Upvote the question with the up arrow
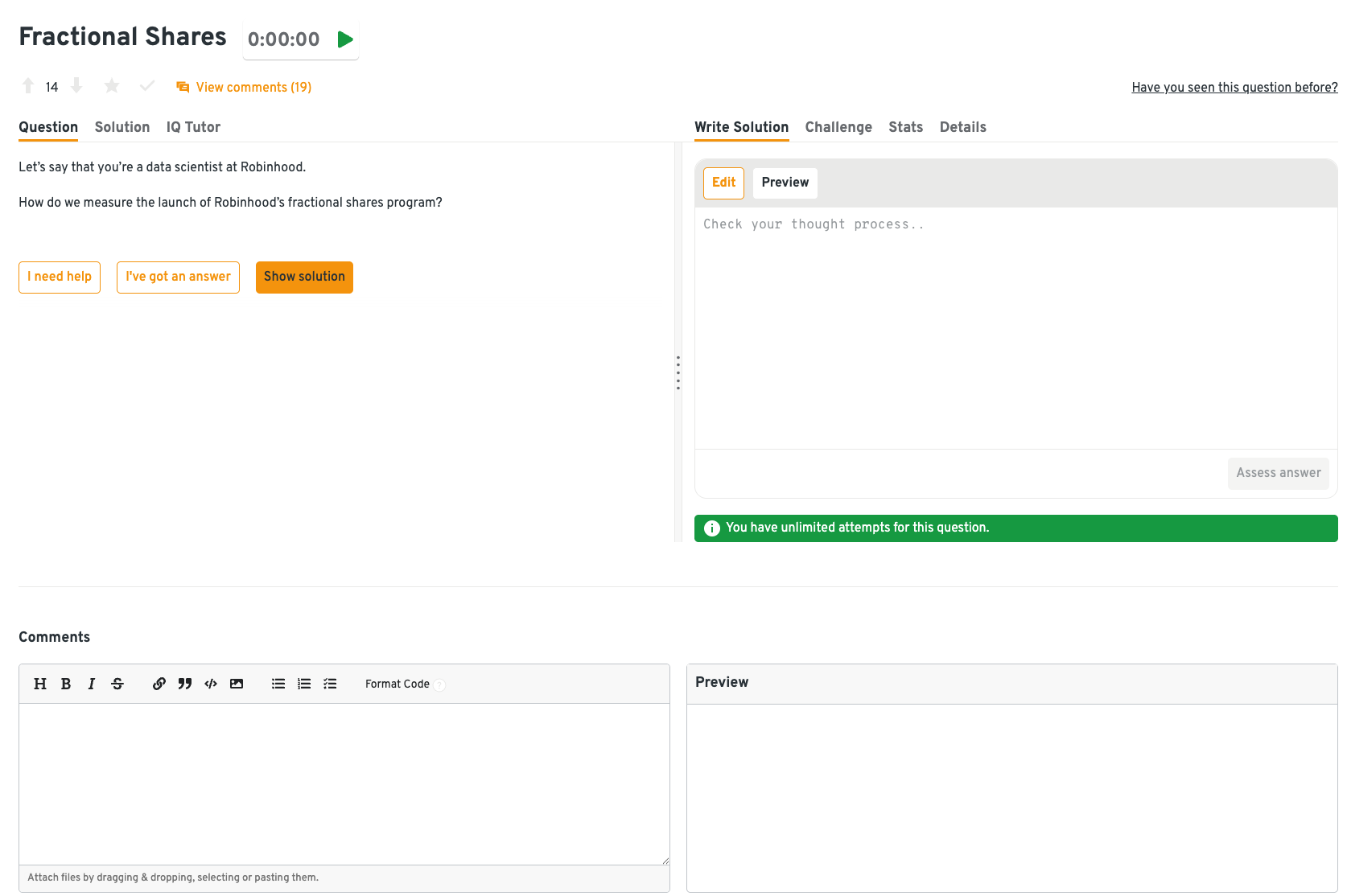 click(x=28, y=86)
